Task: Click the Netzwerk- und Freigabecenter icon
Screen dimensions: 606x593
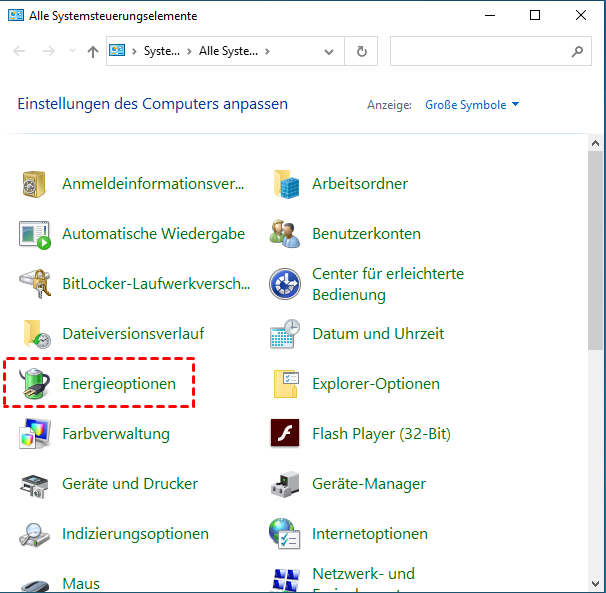Action: pyautogui.click(x=286, y=580)
